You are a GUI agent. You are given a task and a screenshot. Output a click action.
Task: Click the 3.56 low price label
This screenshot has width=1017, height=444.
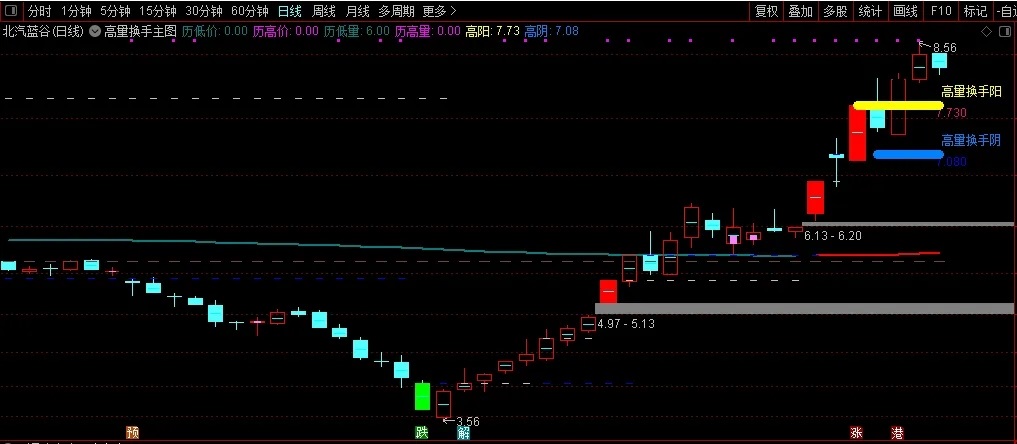pyautogui.click(x=468, y=421)
